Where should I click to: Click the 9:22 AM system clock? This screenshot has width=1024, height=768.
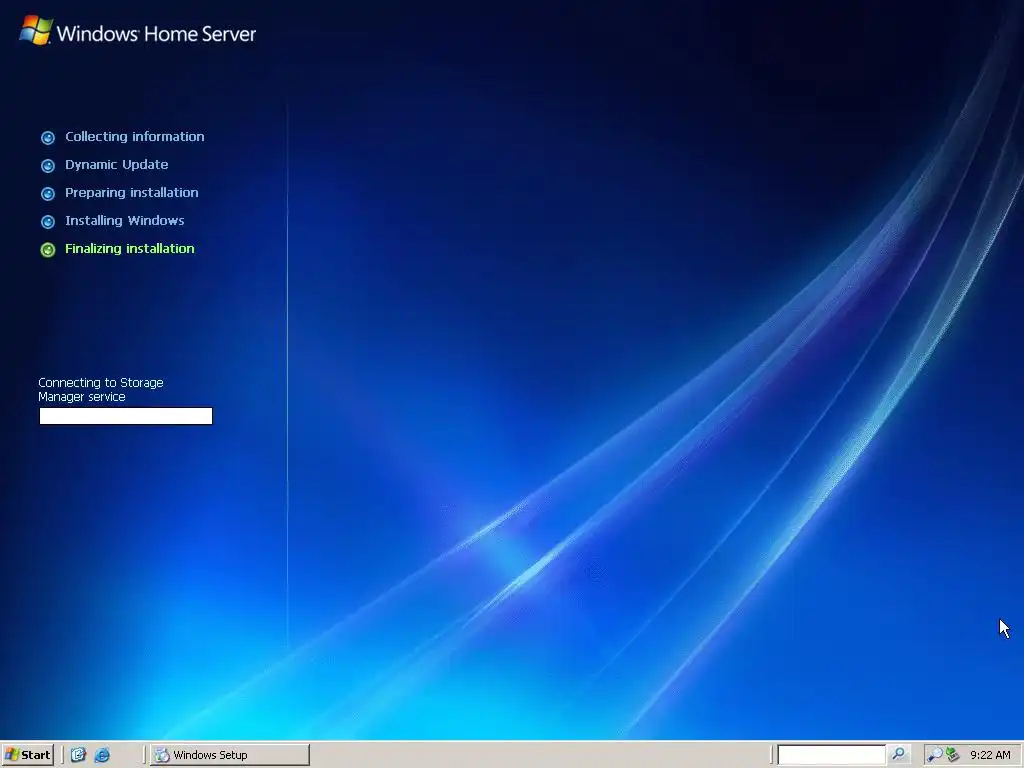pos(990,755)
